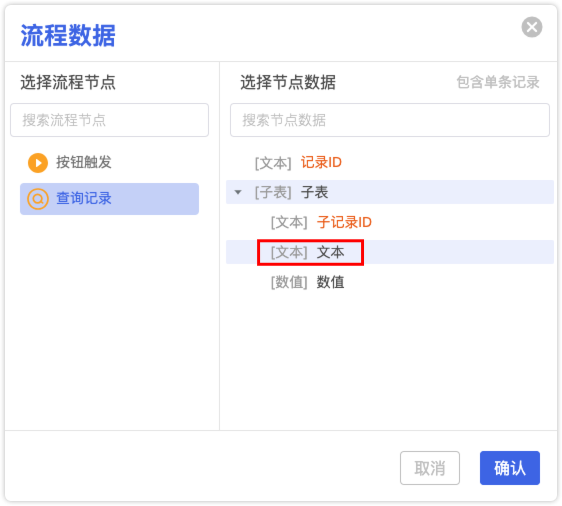Click the [数值] type tag
Screen dimensions: 562x506
(x=289, y=282)
